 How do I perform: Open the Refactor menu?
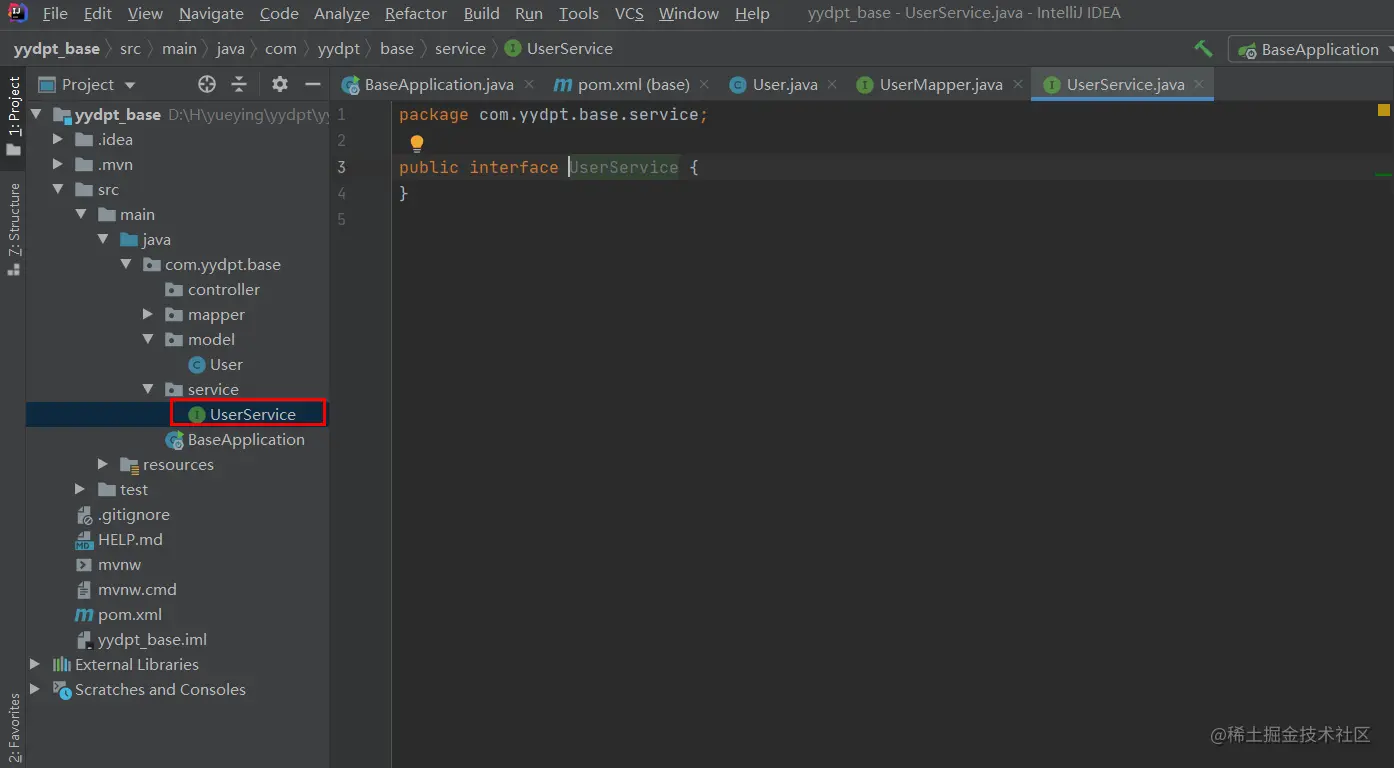416,13
